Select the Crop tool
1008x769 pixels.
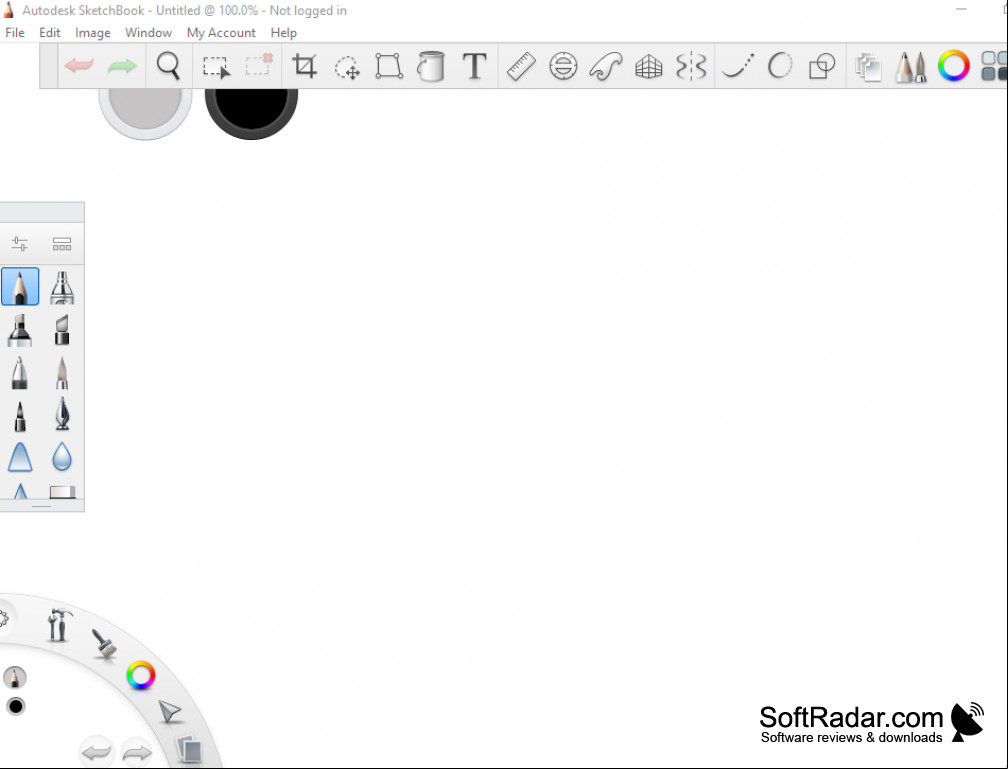[x=304, y=66]
